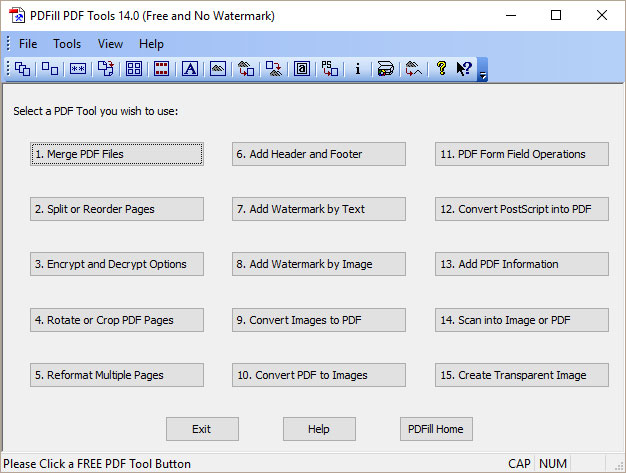Click the yellow question mark Help icon
The height and width of the screenshot is (473, 626).
[442, 69]
